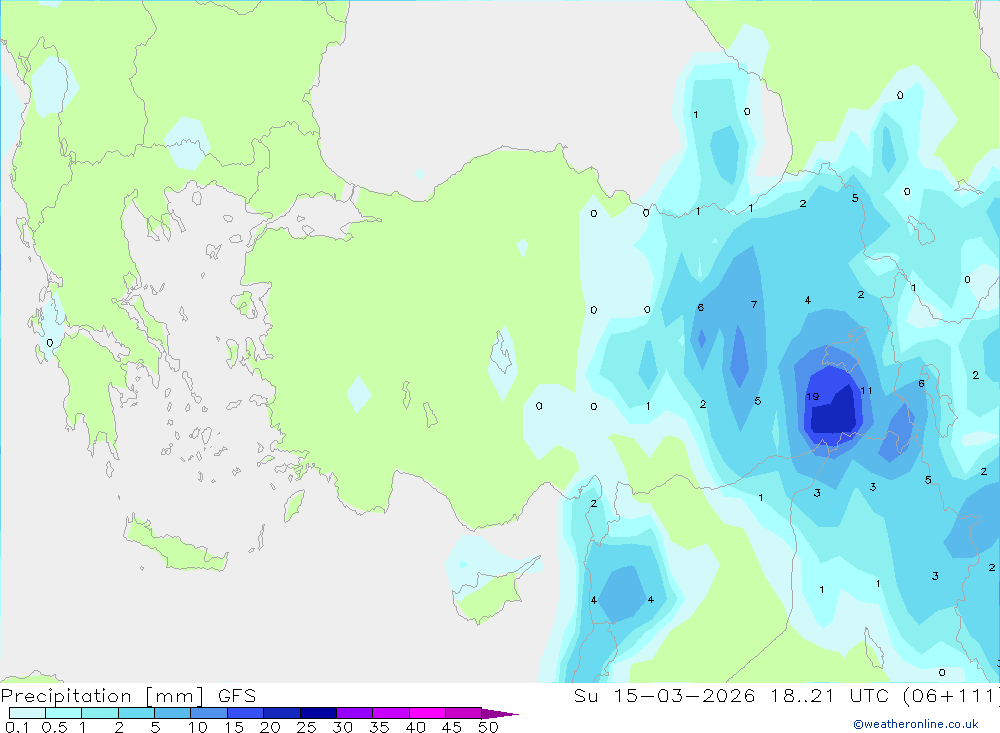Click the 0.1–0.5 mm legend color swatch
Screen dimensions: 1000x733
[x=27, y=713]
